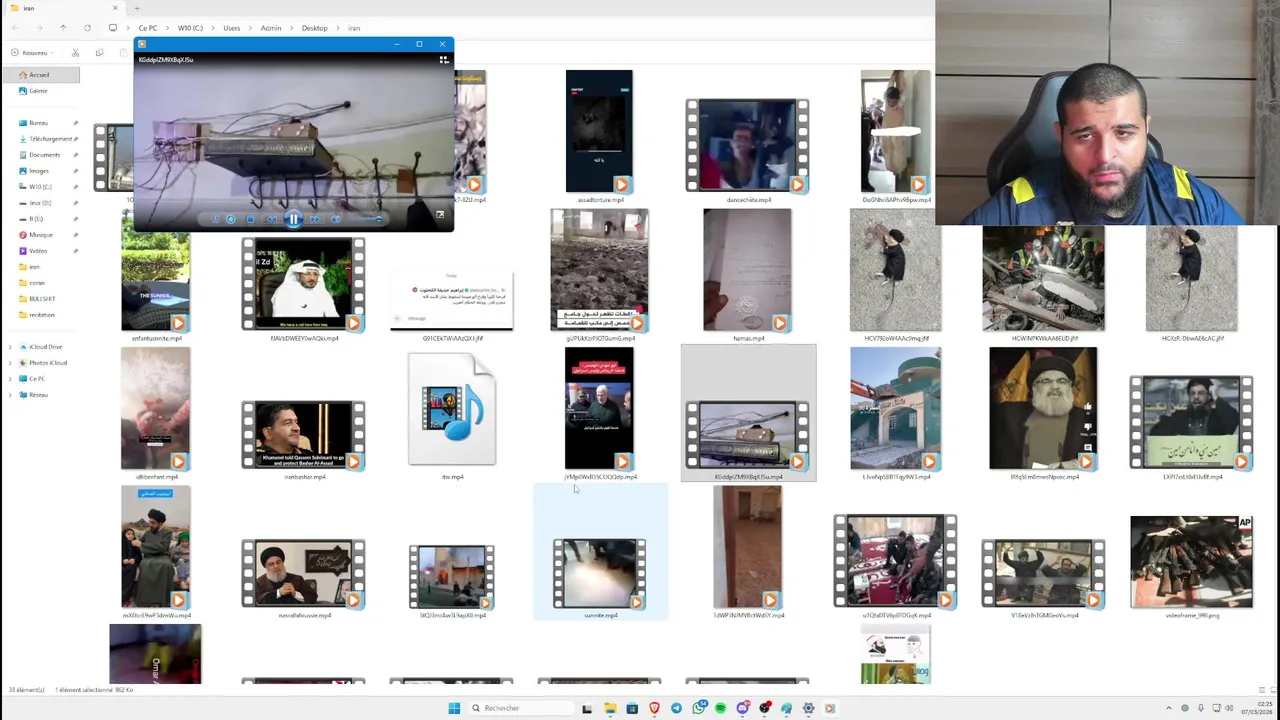Open Telegram from the taskbar
Image resolution: width=1280 pixels, height=720 pixels.
pos(676,708)
